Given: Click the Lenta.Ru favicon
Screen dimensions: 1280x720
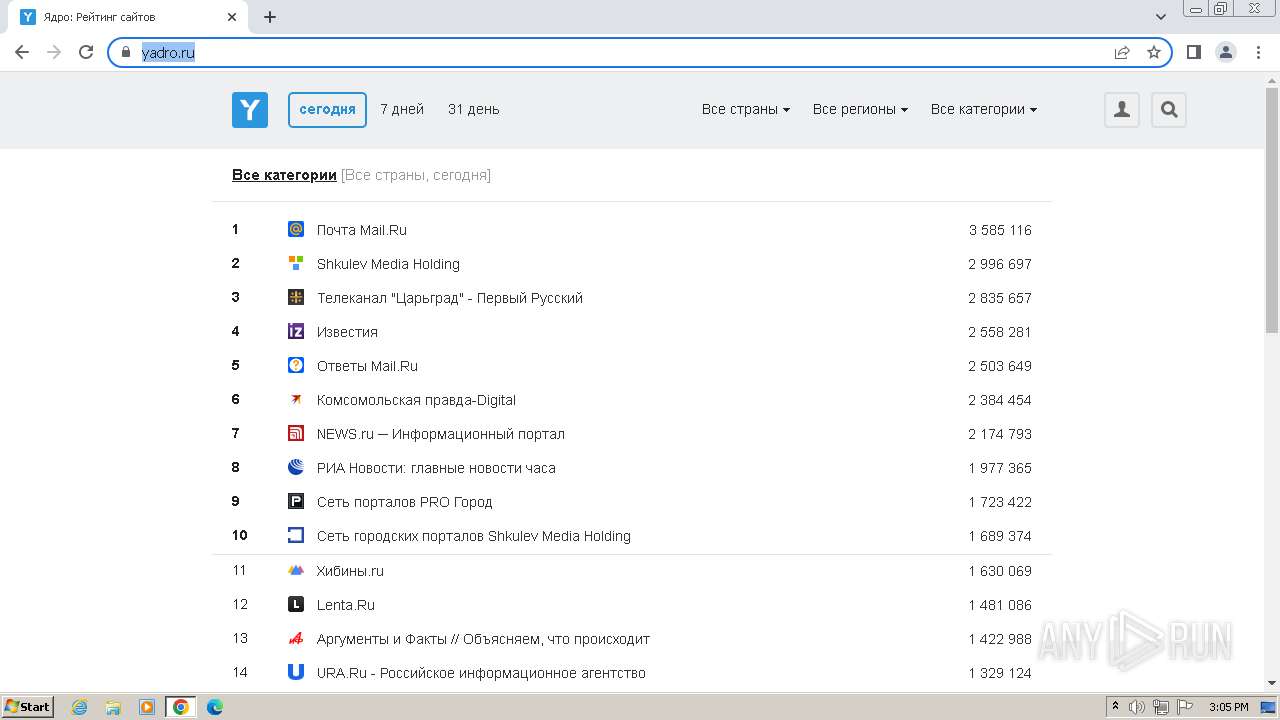Looking at the screenshot, I should (x=296, y=604).
